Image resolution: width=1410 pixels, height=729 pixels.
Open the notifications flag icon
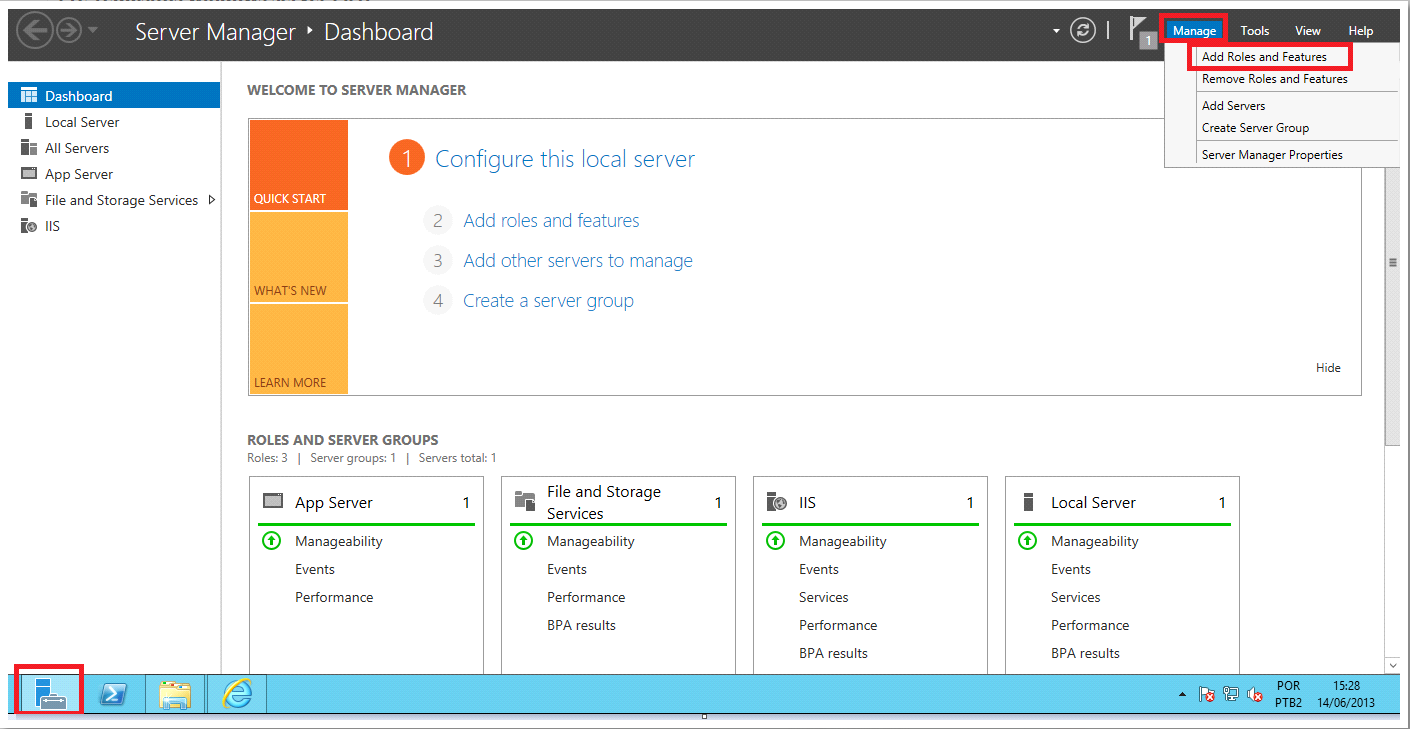click(x=1139, y=30)
